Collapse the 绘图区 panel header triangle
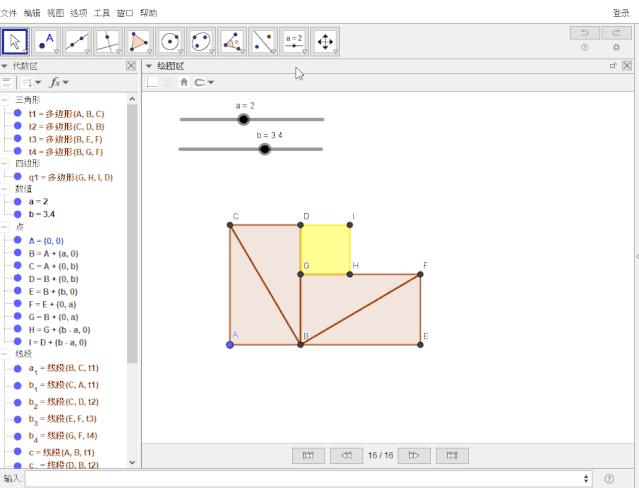 click(149, 66)
